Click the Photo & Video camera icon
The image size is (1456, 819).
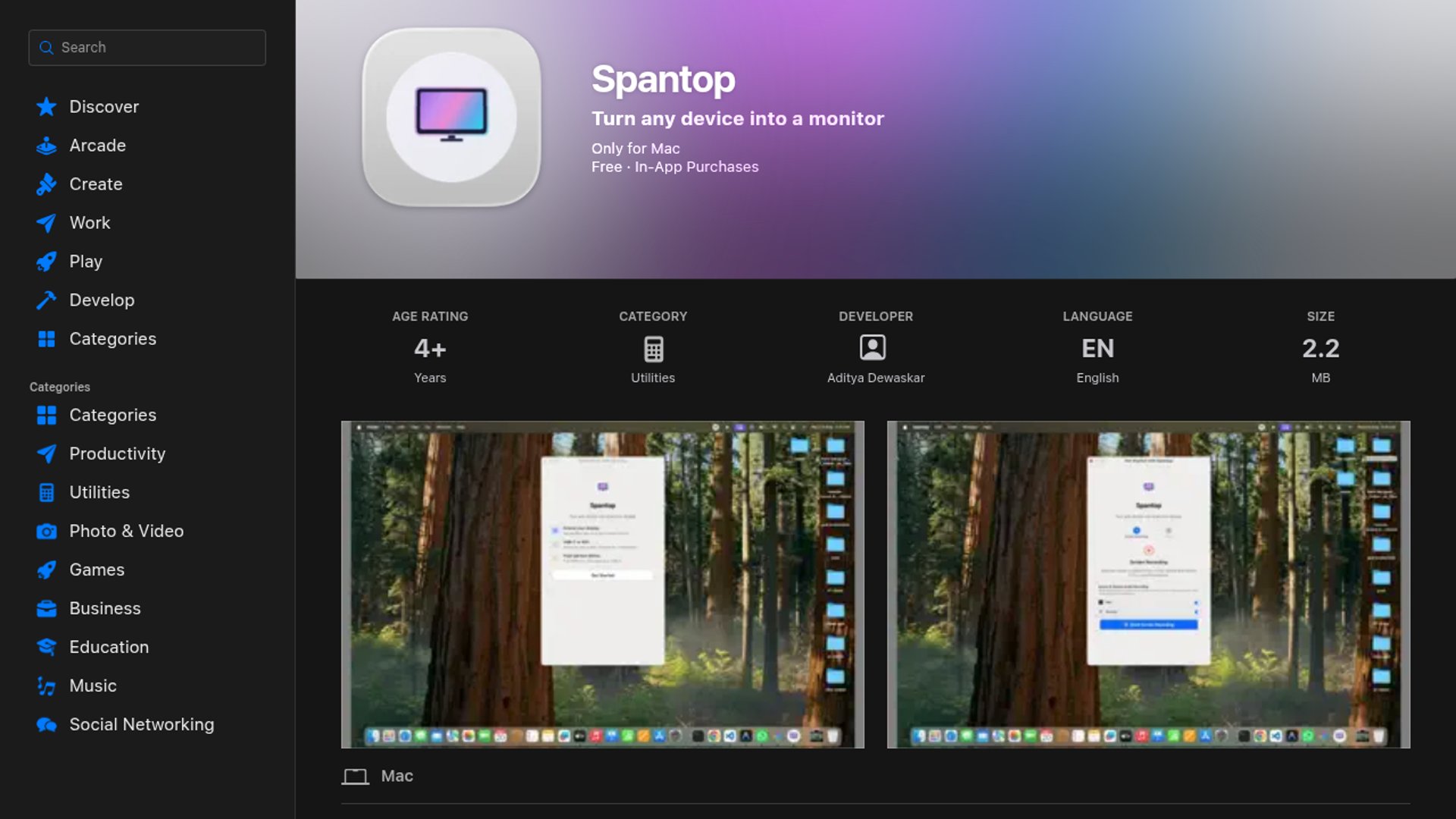click(x=46, y=532)
